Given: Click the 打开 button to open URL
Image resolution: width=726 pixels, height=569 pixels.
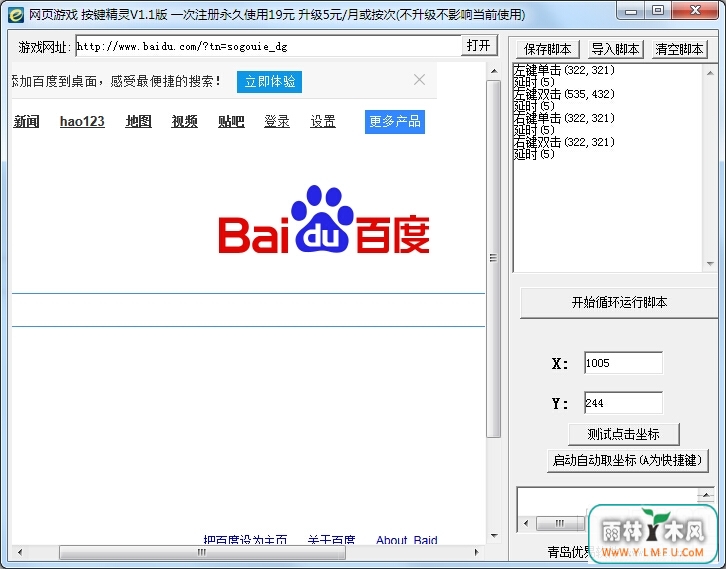Looking at the screenshot, I should click(479, 45).
